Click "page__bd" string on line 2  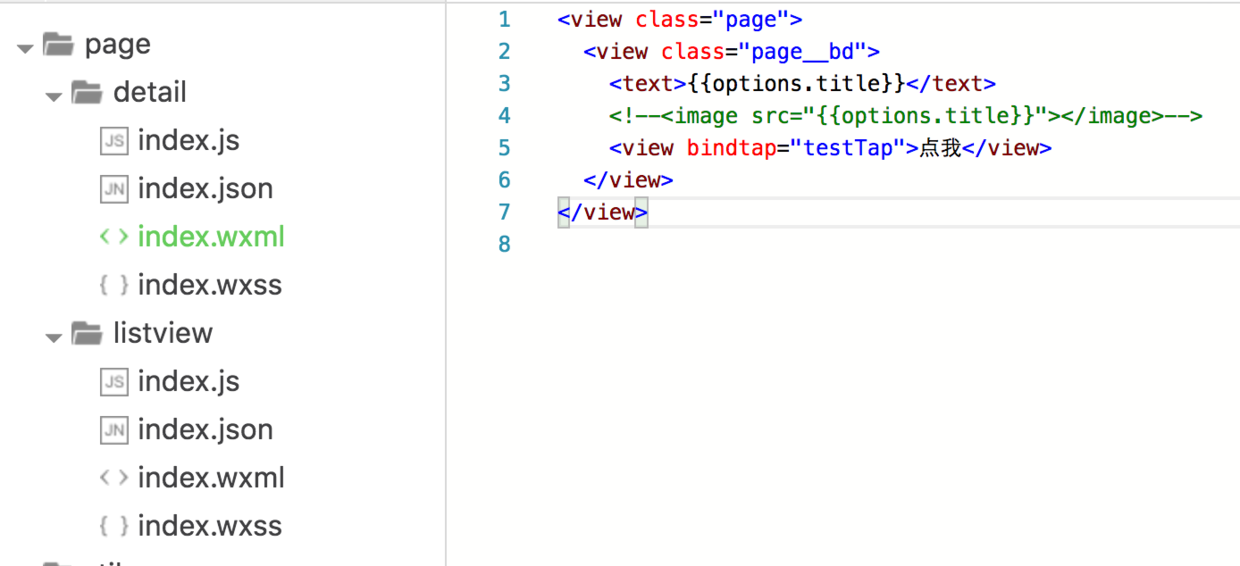pyautogui.click(x=803, y=52)
